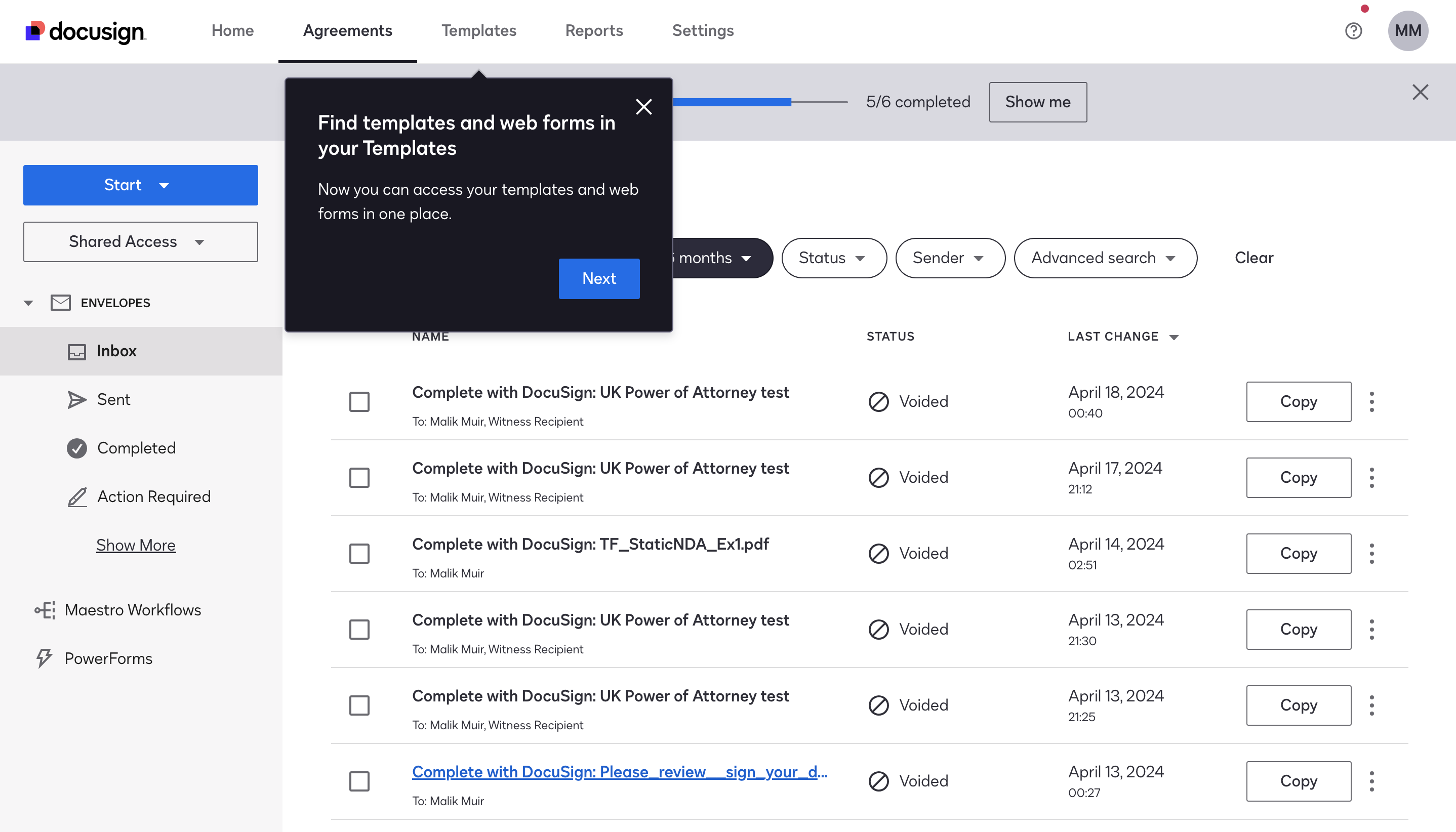Click the Inbox tray icon
Screen dimensions: 1456x832
[76, 351]
